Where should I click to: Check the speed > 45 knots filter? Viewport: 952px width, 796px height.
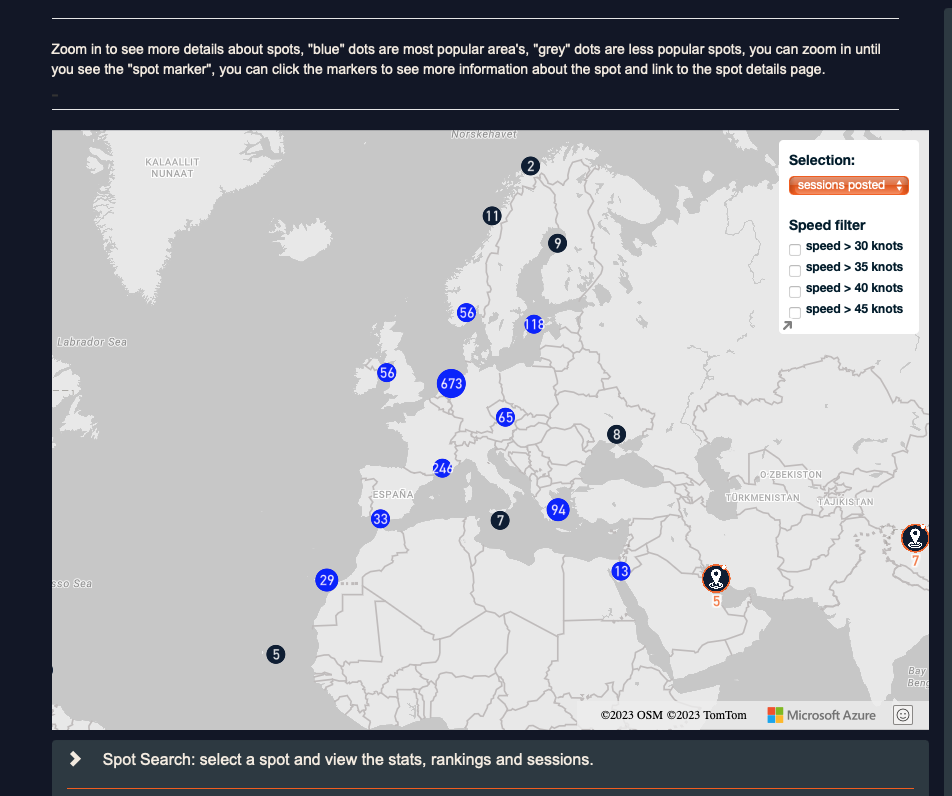[x=795, y=312]
